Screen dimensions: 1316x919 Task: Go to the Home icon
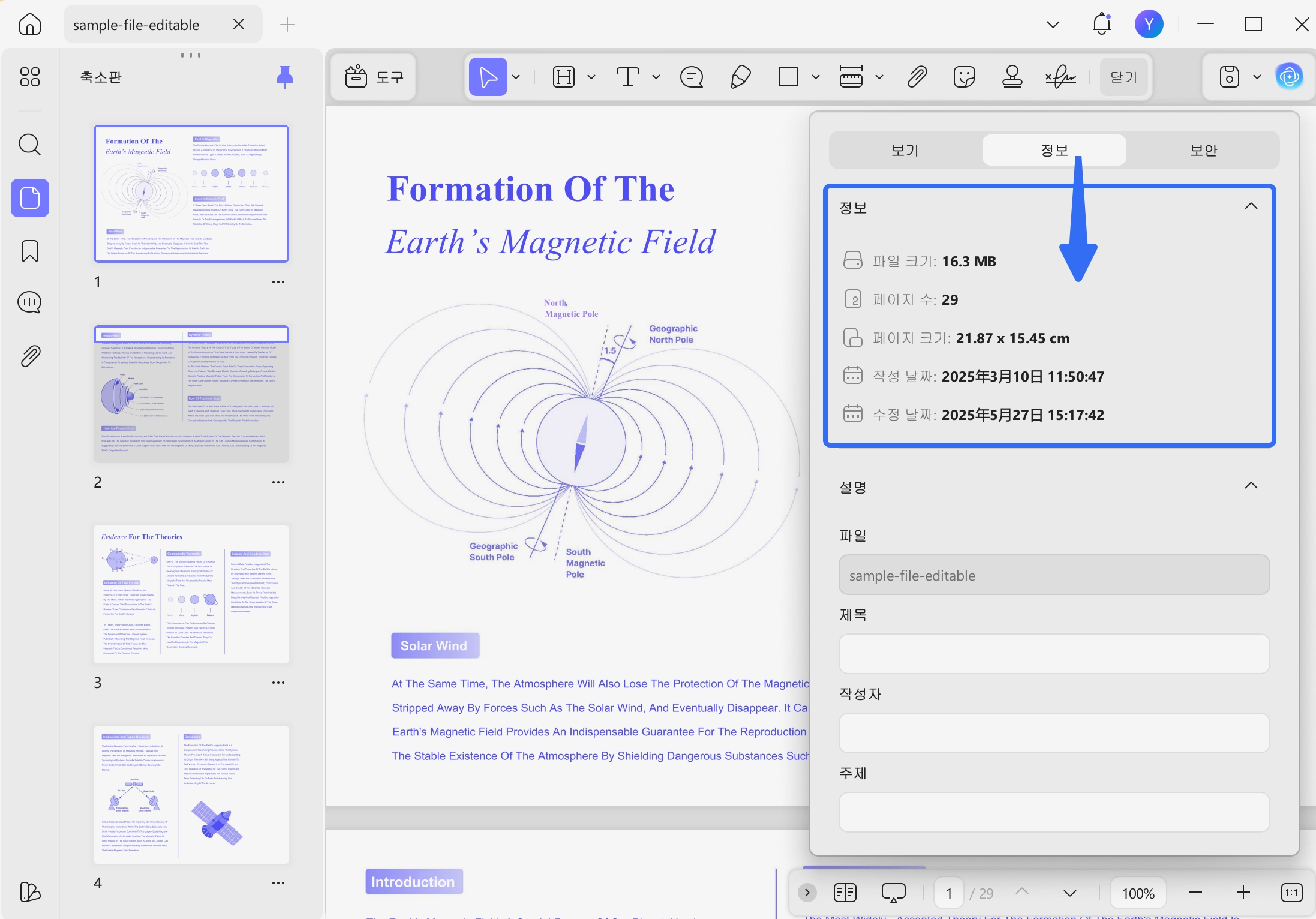30,25
